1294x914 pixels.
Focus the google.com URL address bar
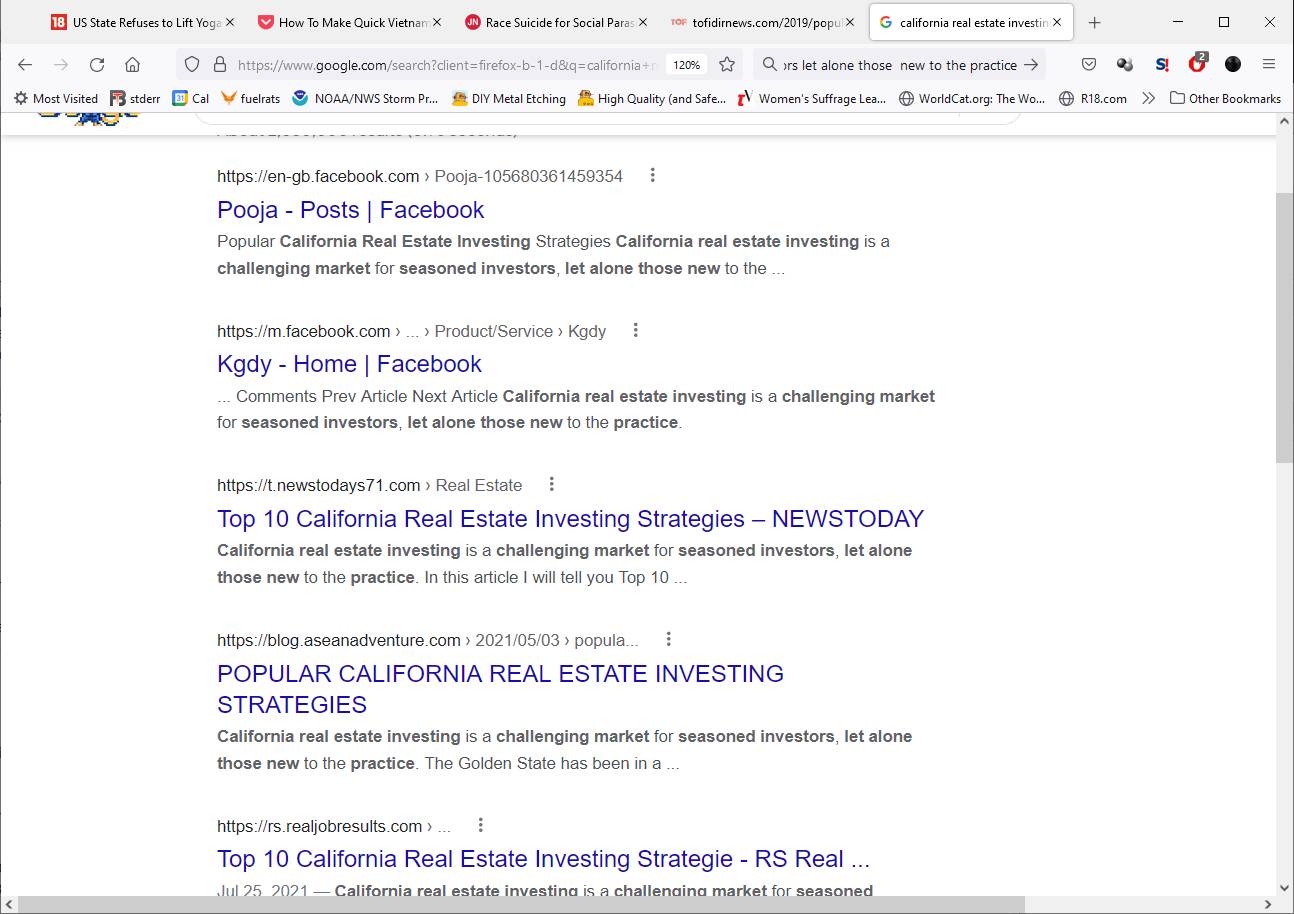coord(445,65)
